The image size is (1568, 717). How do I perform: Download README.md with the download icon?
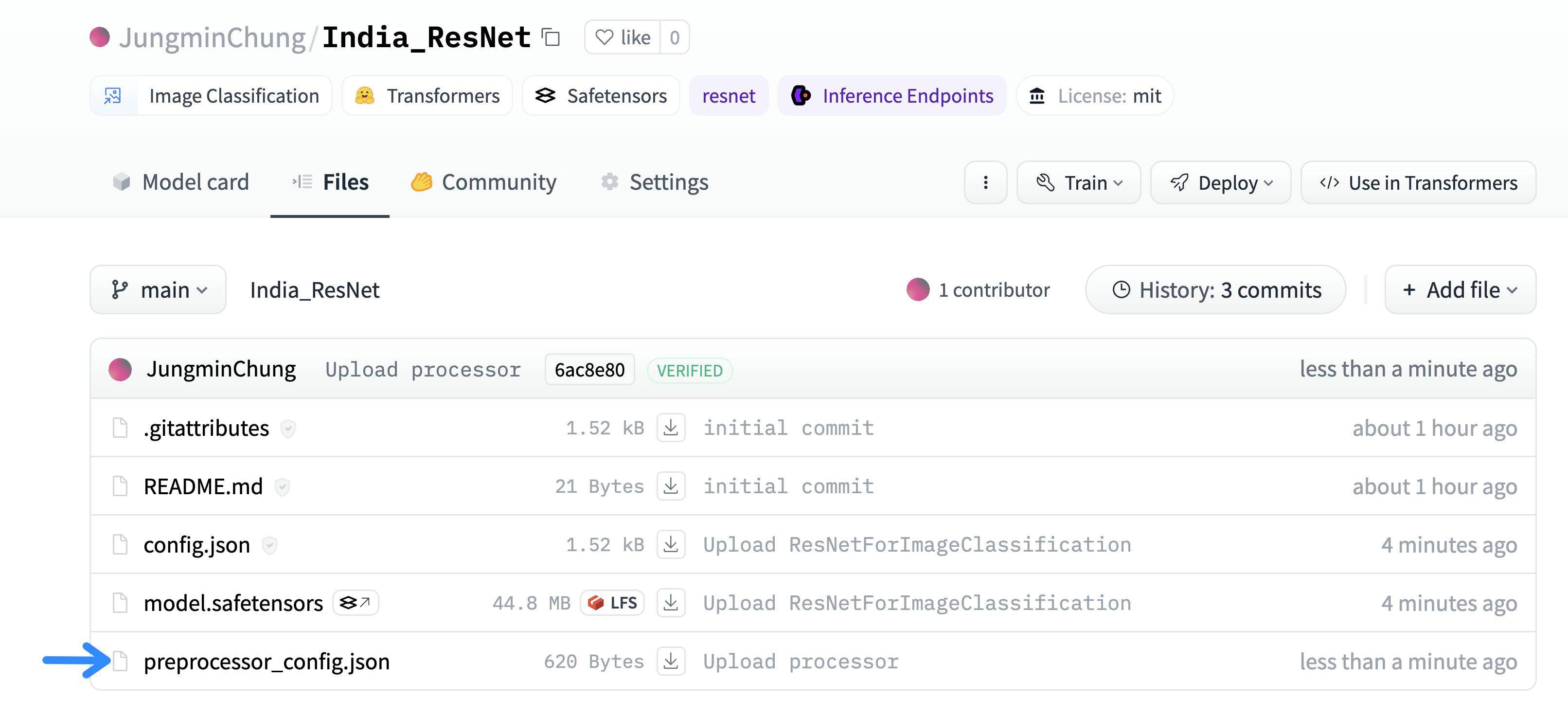point(671,486)
